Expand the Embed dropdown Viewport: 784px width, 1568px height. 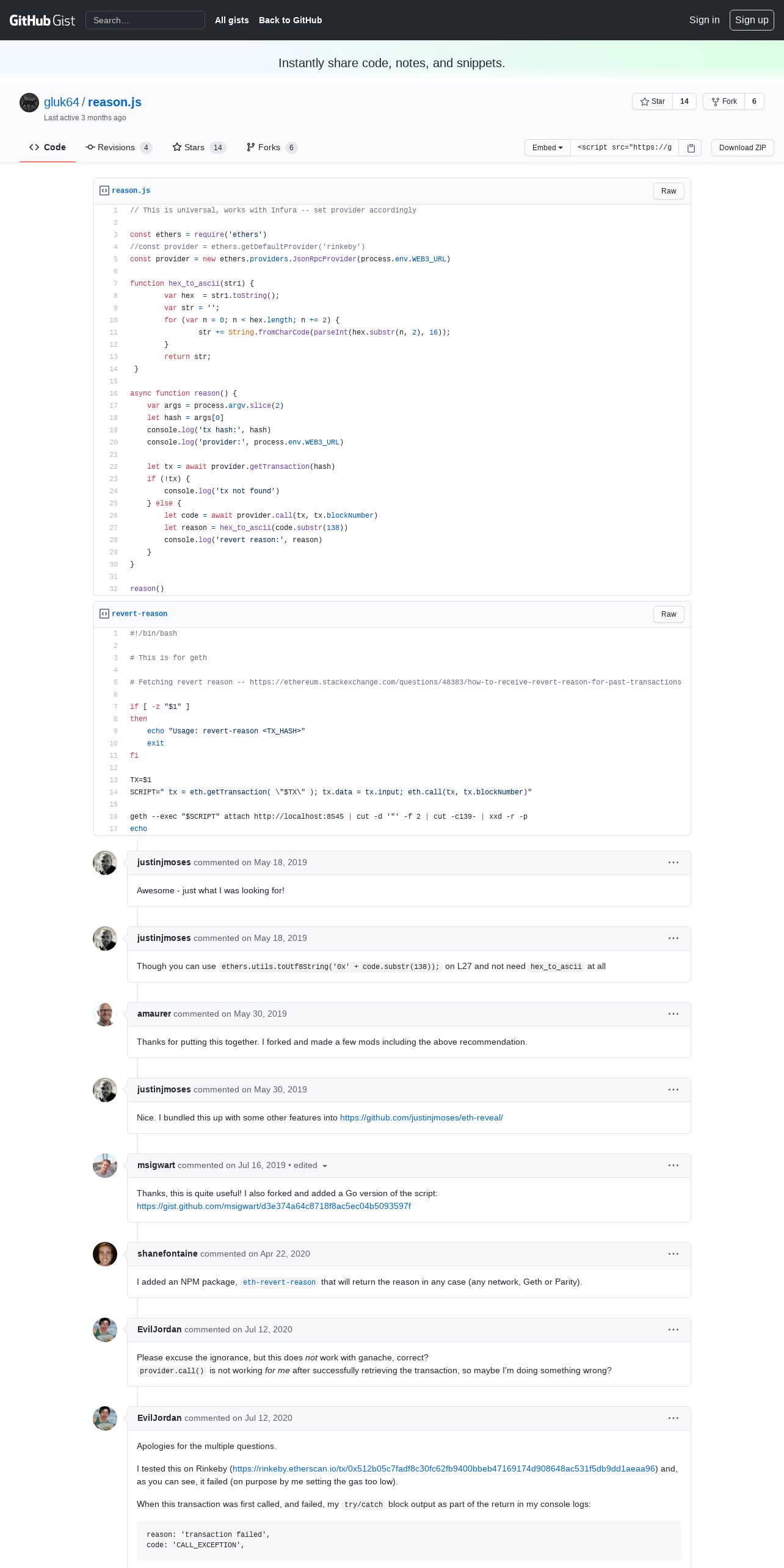[548, 148]
